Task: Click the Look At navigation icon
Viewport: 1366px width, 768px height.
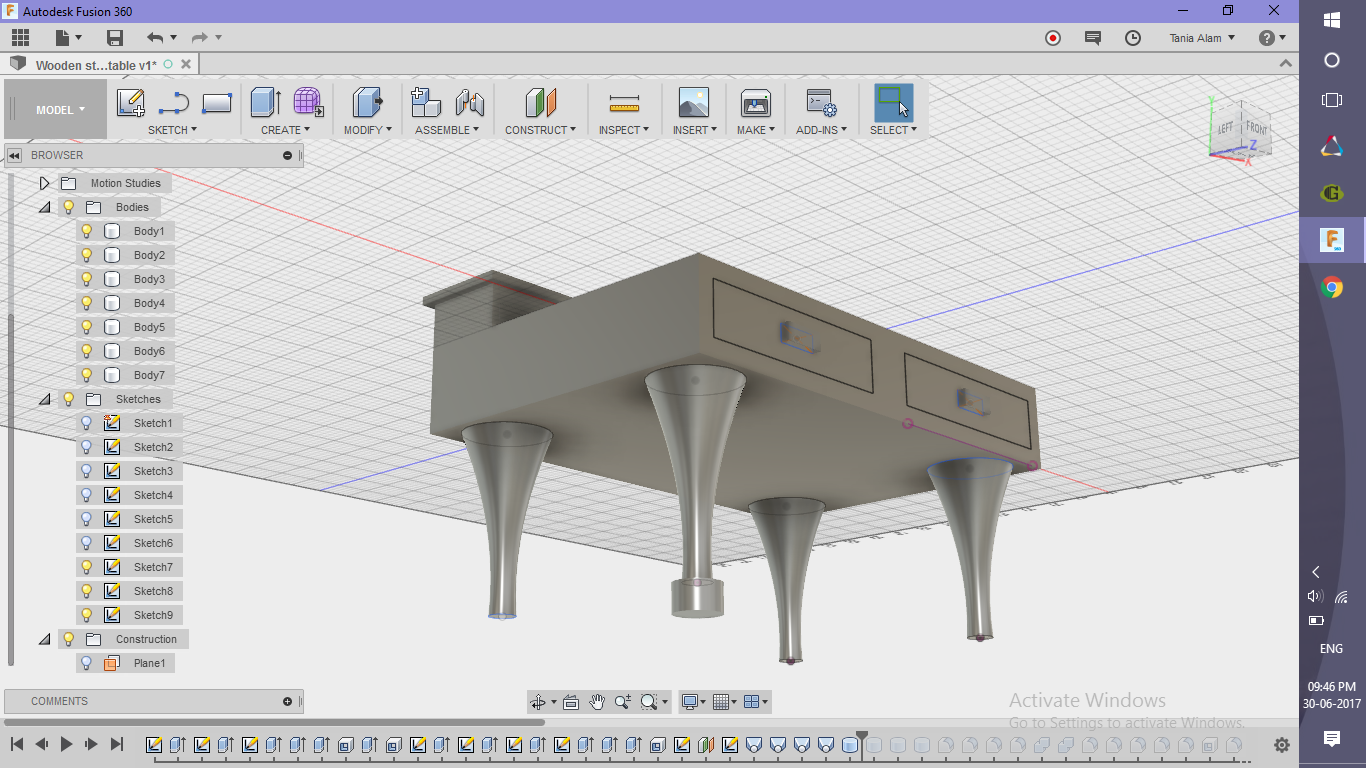Action: click(571, 702)
